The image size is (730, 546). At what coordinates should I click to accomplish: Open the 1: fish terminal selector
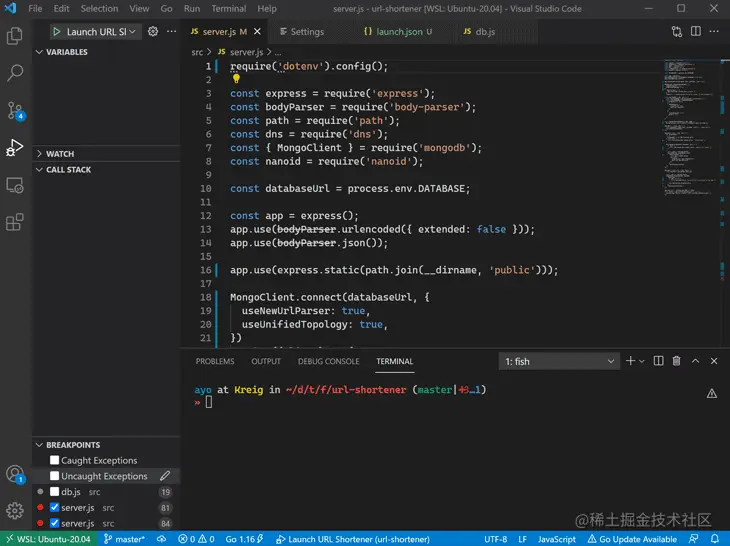point(559,361)
